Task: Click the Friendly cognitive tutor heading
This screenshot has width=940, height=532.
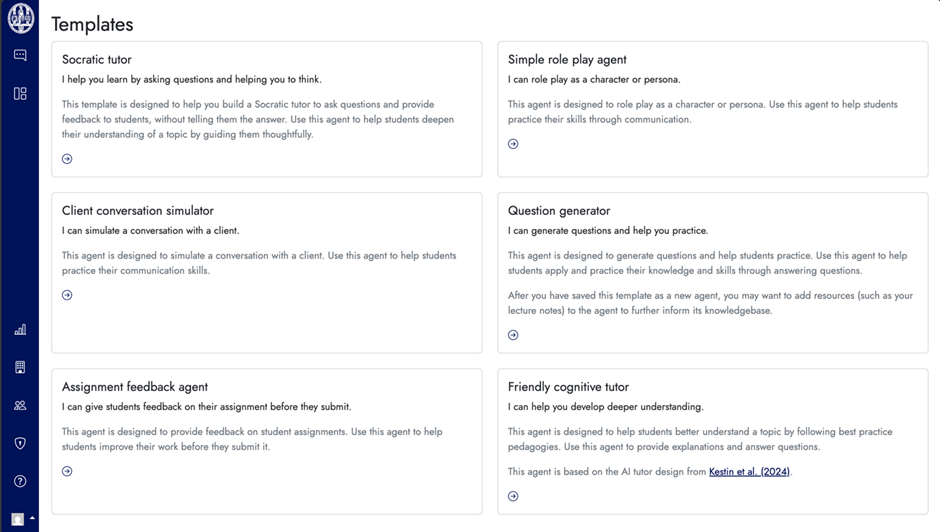Action: [568, 387]
